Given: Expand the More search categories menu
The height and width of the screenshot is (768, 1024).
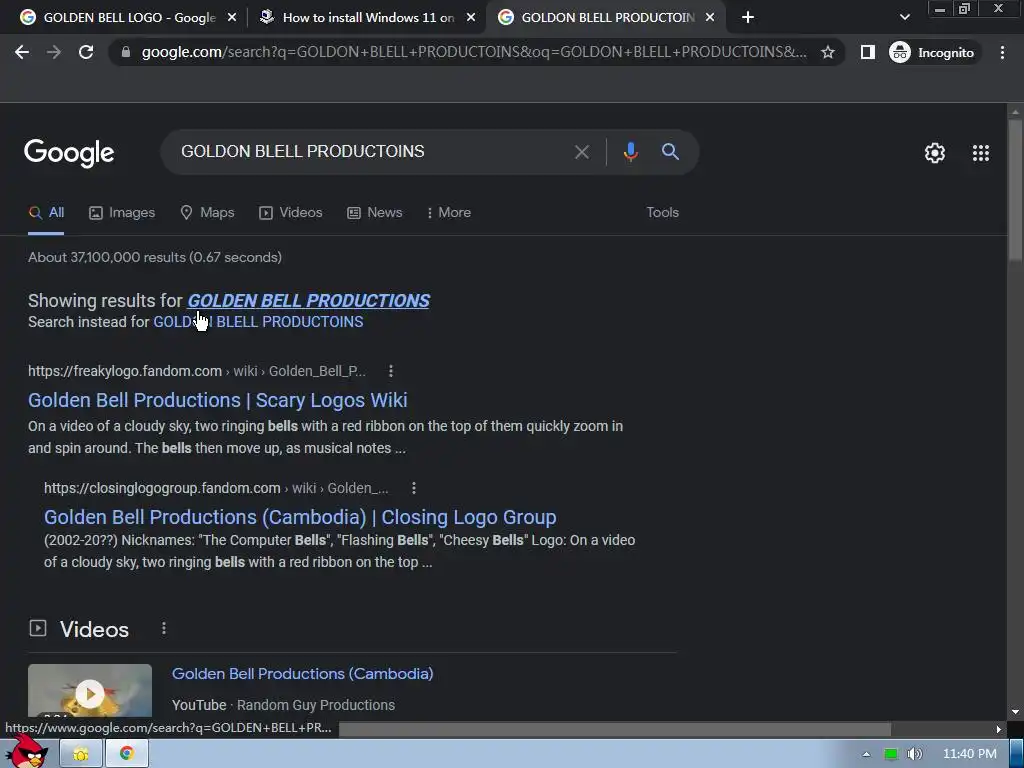Looking at the screenshot, I should 448,213.
